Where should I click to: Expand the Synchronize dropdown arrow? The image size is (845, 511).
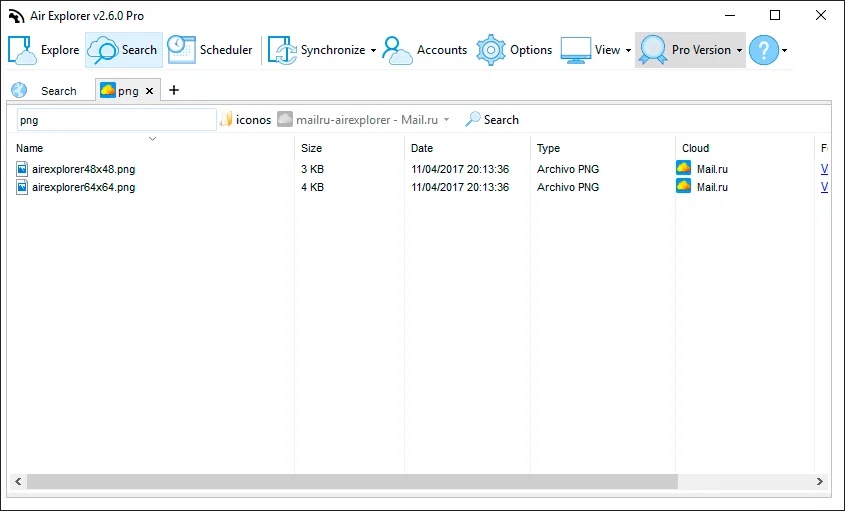[373, 51]
